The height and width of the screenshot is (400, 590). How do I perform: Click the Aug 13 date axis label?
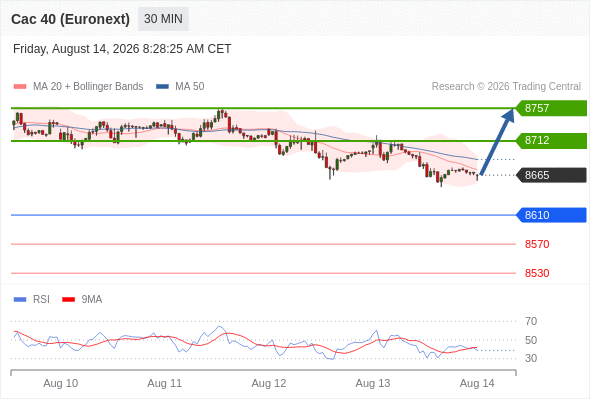[373, 383]
